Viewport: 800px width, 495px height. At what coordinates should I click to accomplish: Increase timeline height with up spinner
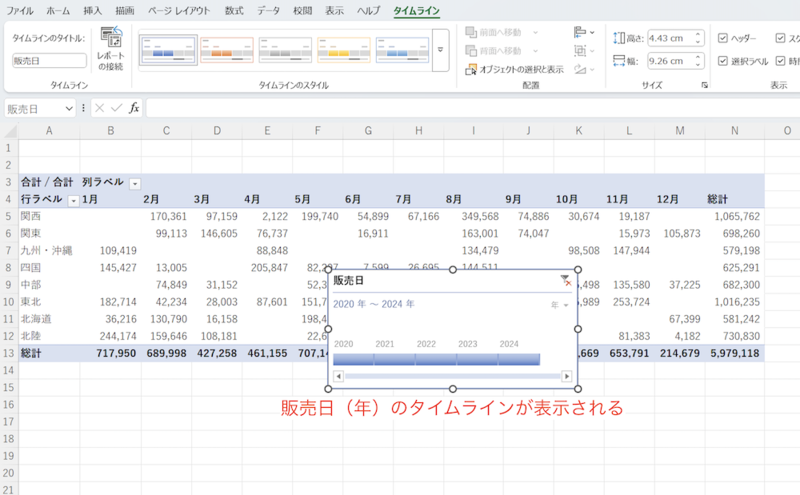click(698, 35)
